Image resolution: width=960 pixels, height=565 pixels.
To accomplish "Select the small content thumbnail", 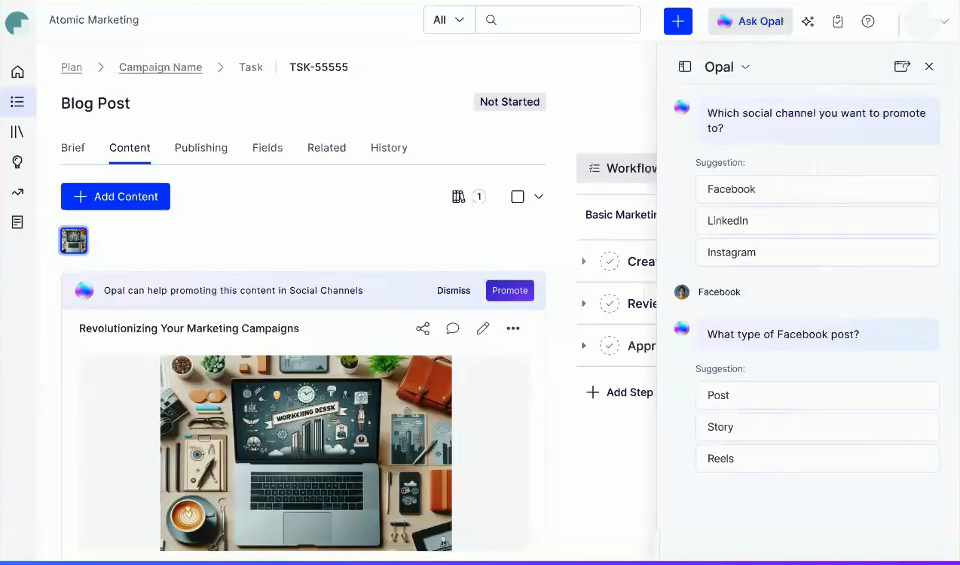I will point(73,240).
